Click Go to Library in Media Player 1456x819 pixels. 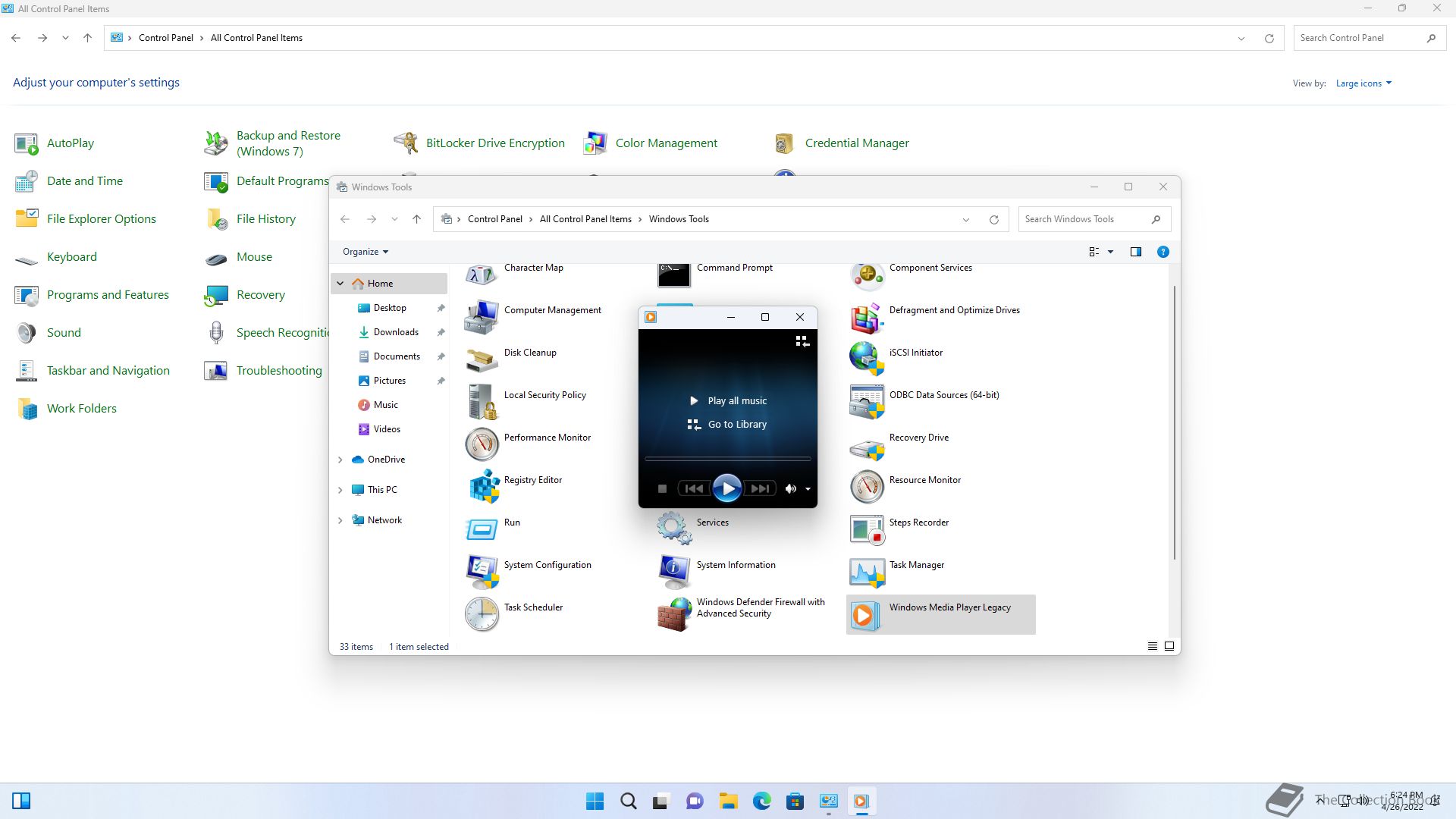(728, 425)
